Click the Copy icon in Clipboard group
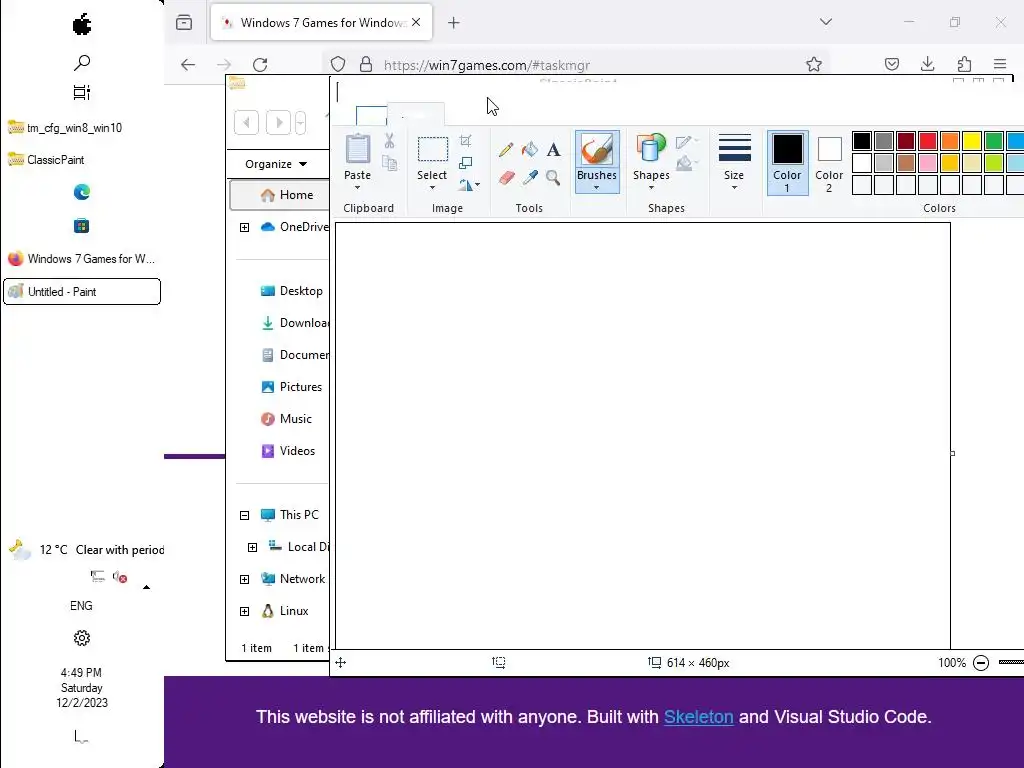 pos(389,163)
